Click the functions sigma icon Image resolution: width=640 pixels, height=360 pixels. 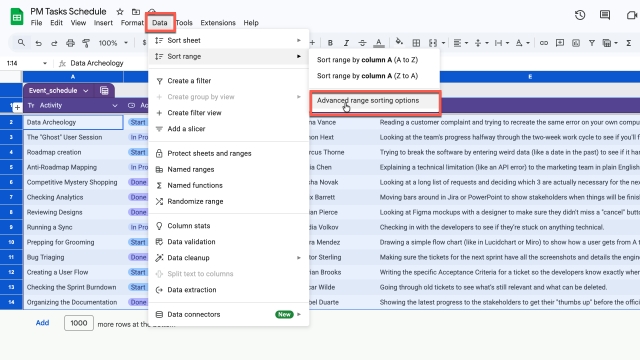point(629,43)
